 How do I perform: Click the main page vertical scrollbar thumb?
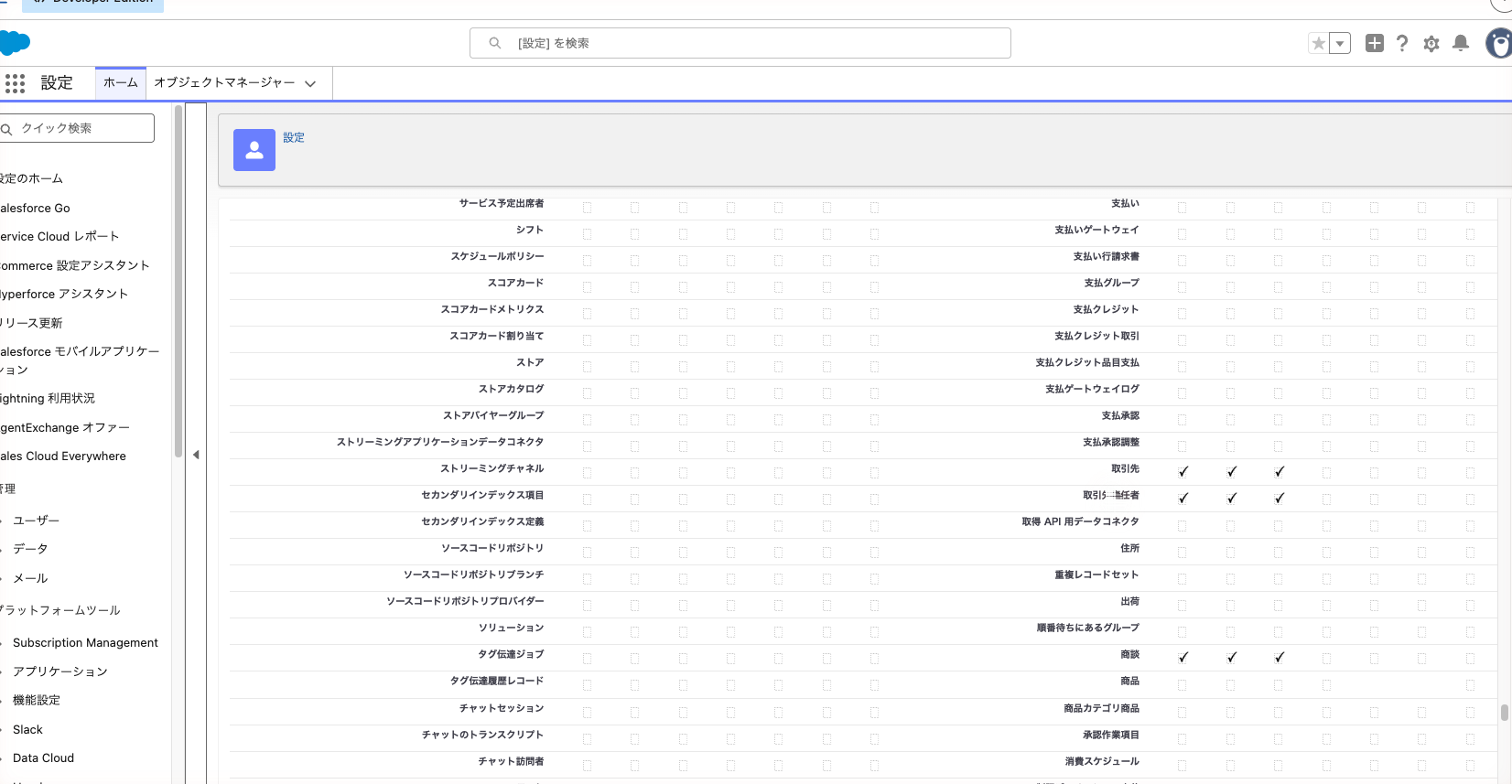click(1504, 712)
